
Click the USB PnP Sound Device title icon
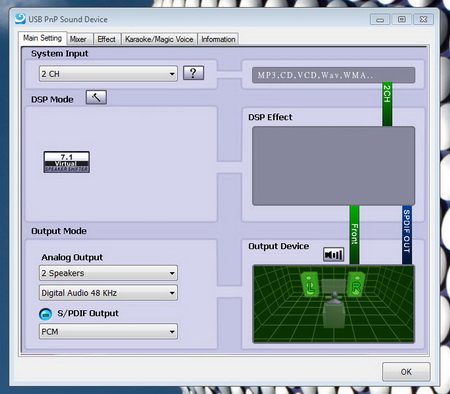point(20,19)
